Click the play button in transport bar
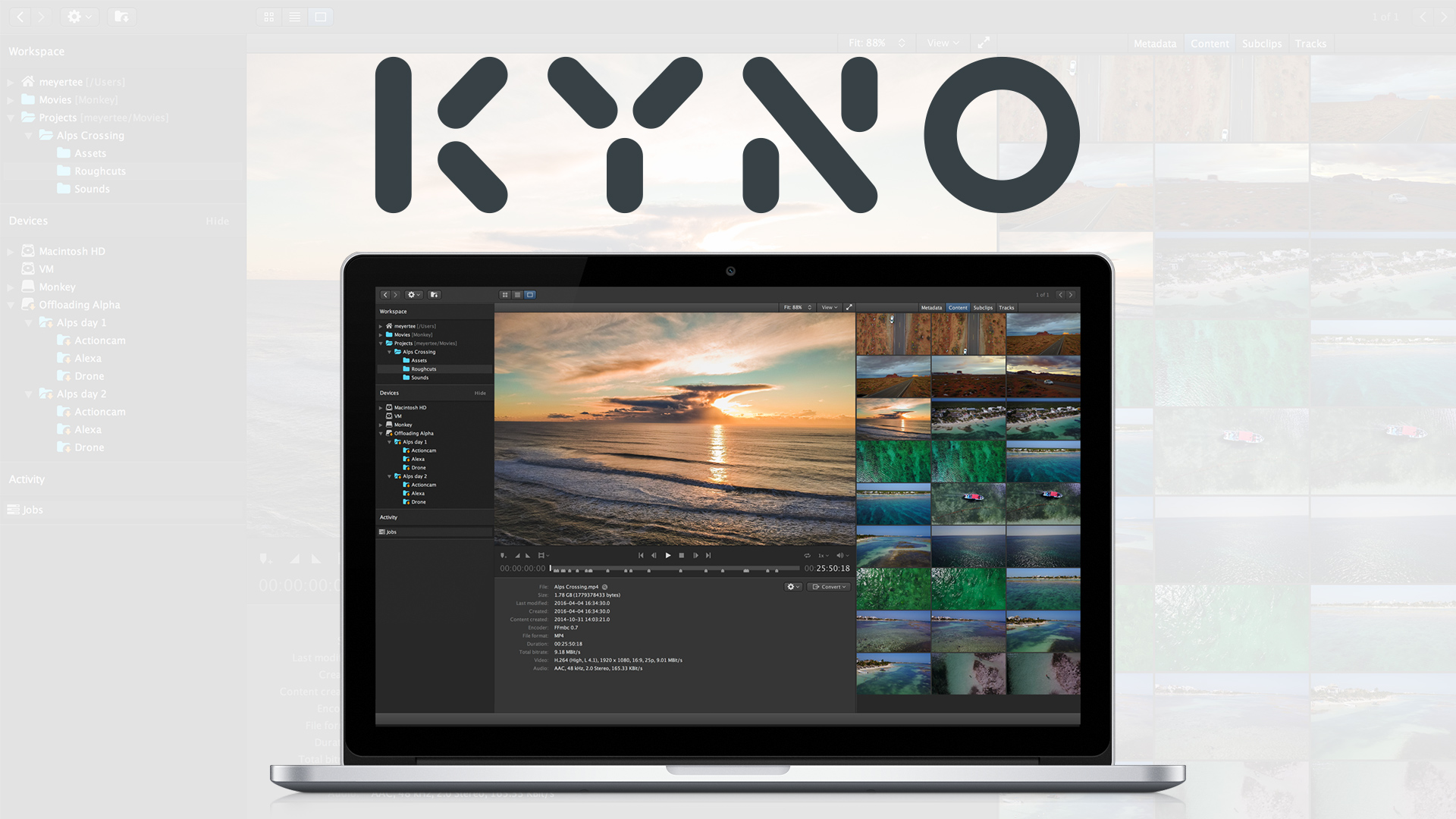The image size is (1456, 819). pyautogui.click(x=667, y=556)
